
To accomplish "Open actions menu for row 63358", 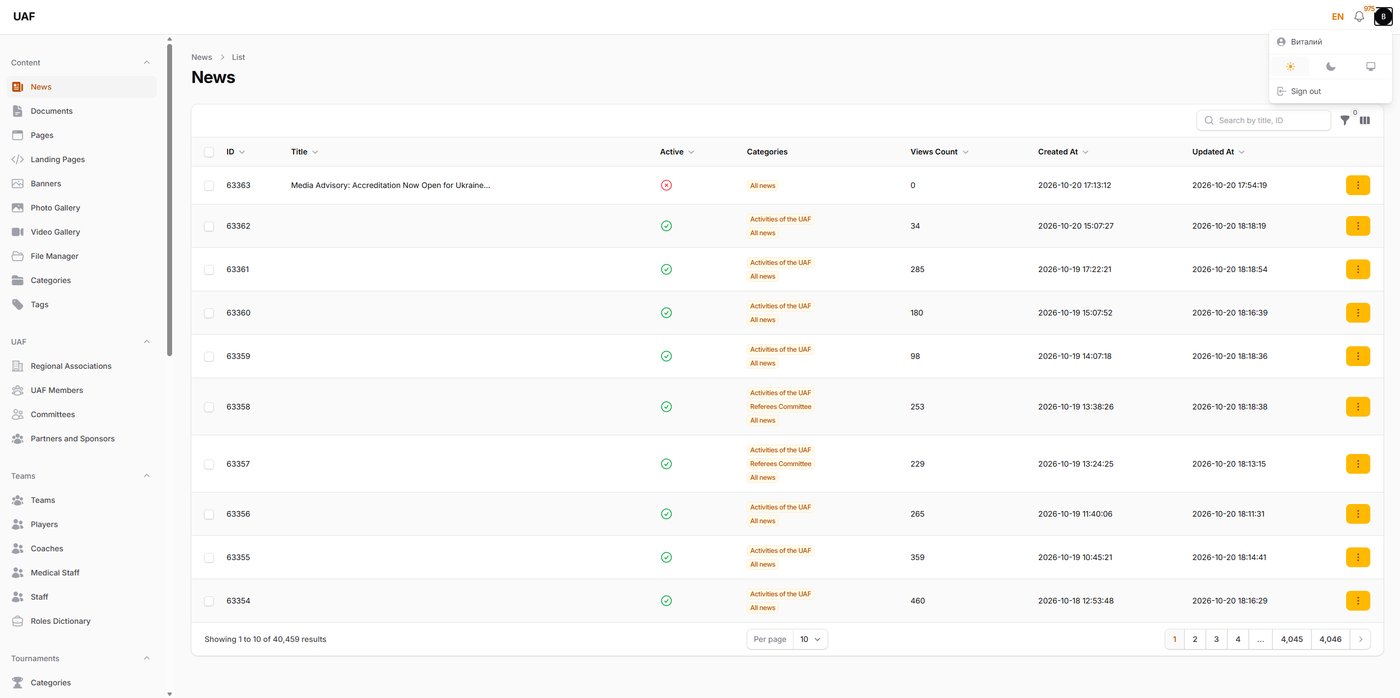I will (x=1358, y=407).
